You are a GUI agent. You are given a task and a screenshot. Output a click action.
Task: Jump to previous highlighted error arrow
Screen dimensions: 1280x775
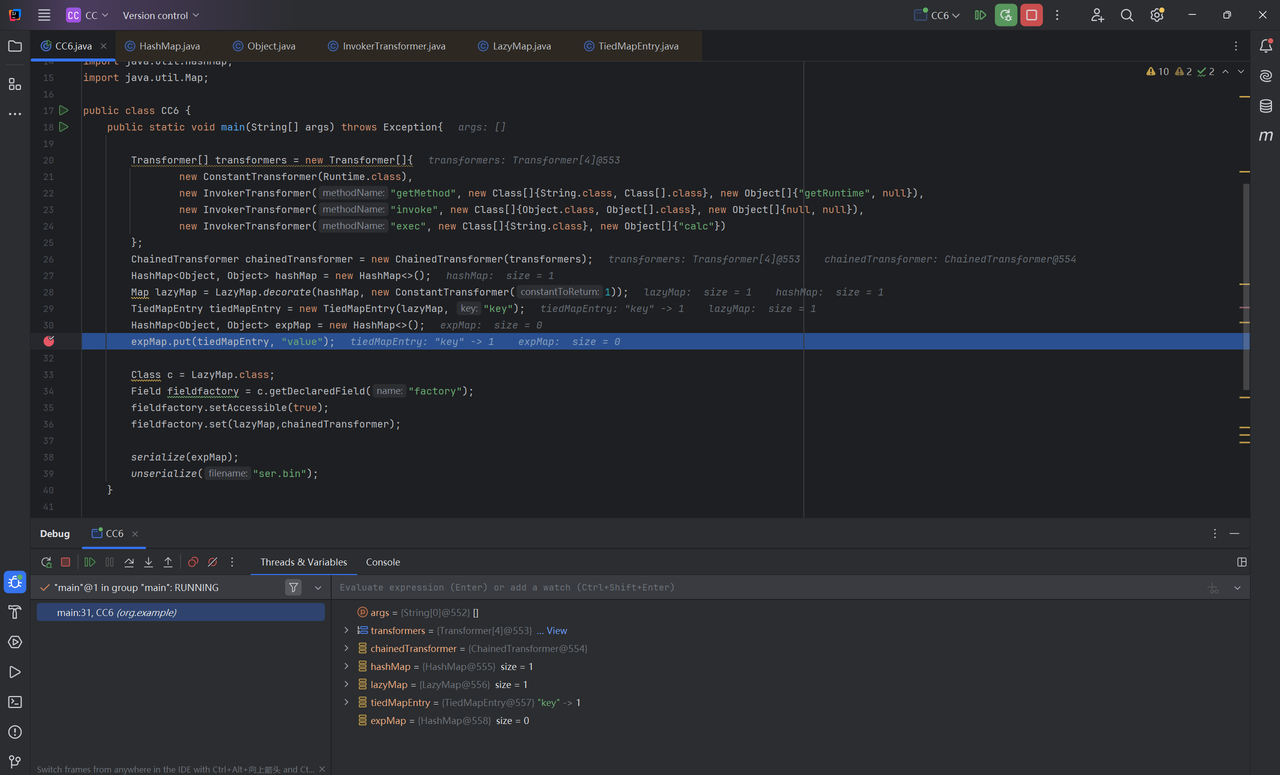click(1226, 72)
